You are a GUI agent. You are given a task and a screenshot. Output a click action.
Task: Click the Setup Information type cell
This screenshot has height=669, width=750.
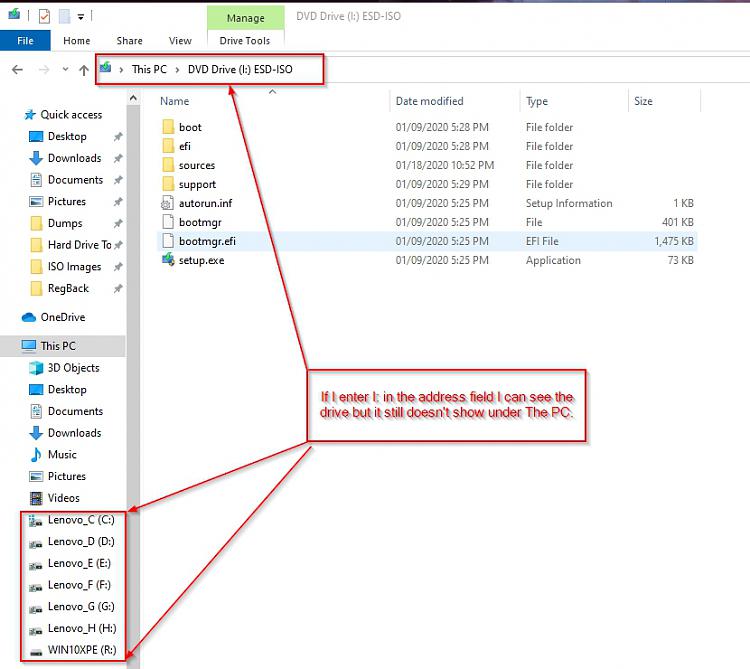pos(569,203)
